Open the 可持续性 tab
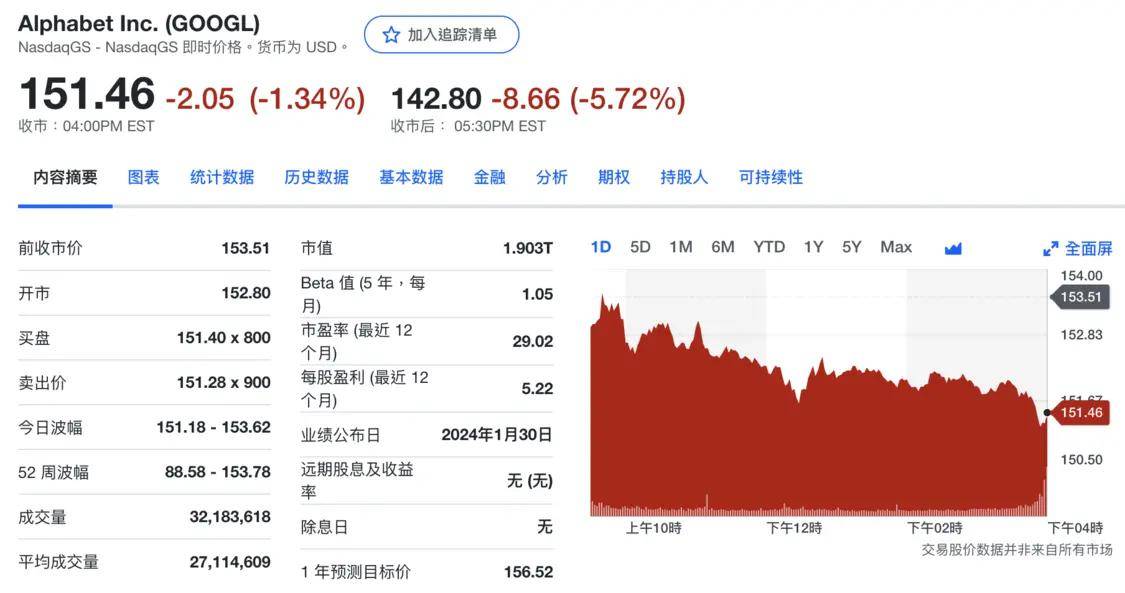The width and height of the screenshot is (1125, 593). point(771,177)
